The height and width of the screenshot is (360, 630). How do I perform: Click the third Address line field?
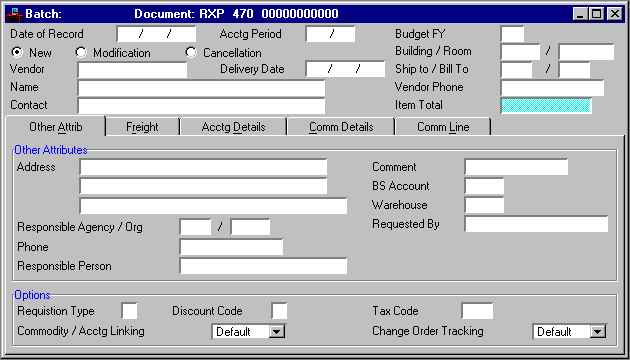[x=213, y=206]
